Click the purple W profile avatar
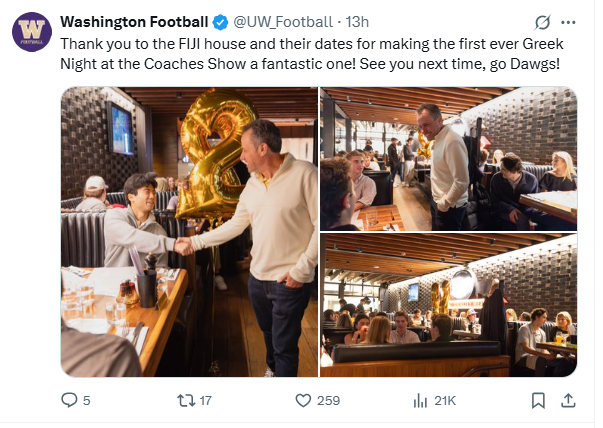Image resolution: width=603 pixels, height=428 pixels. click(x=32, y=33)
